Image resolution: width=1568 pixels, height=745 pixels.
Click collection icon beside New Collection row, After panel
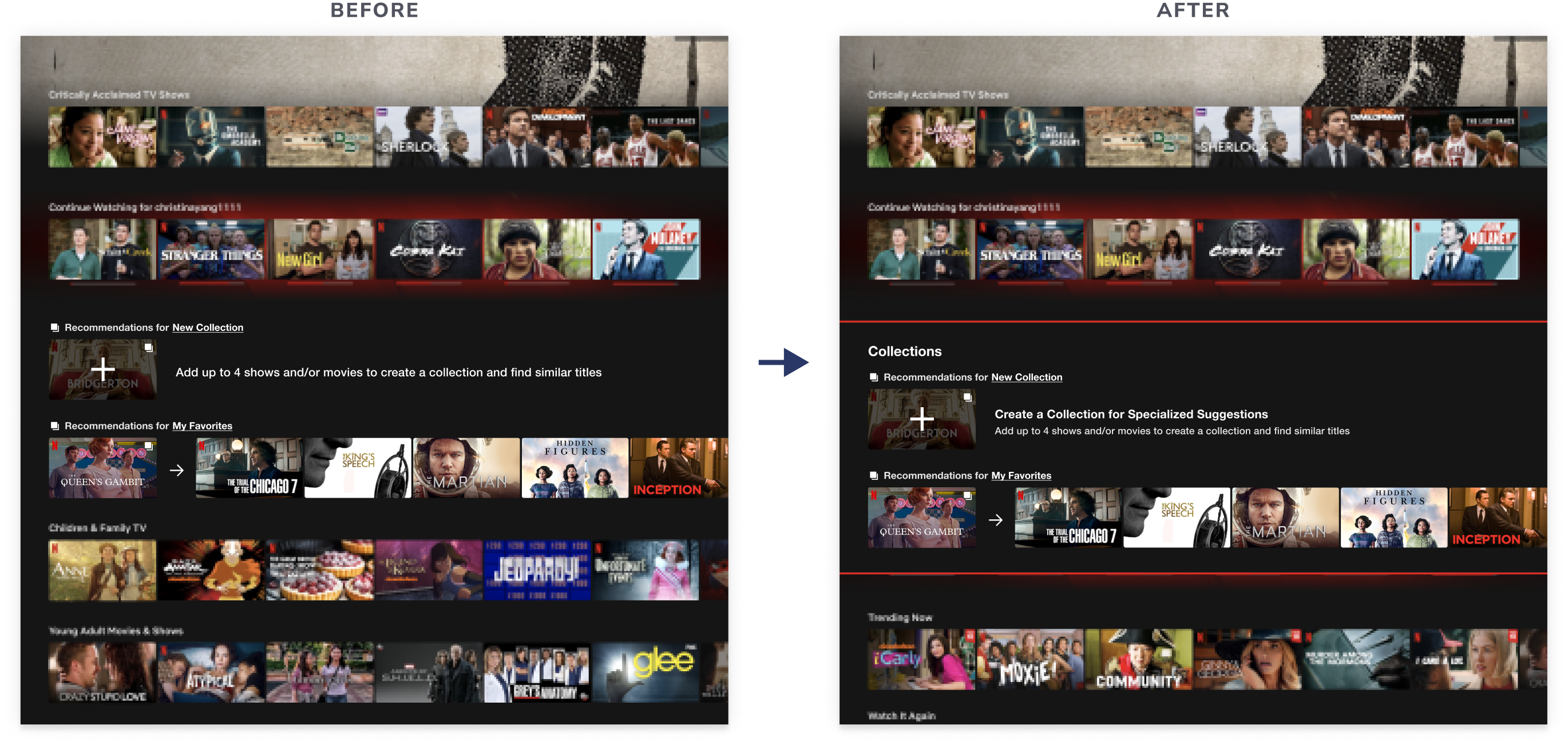coord(873,377)
